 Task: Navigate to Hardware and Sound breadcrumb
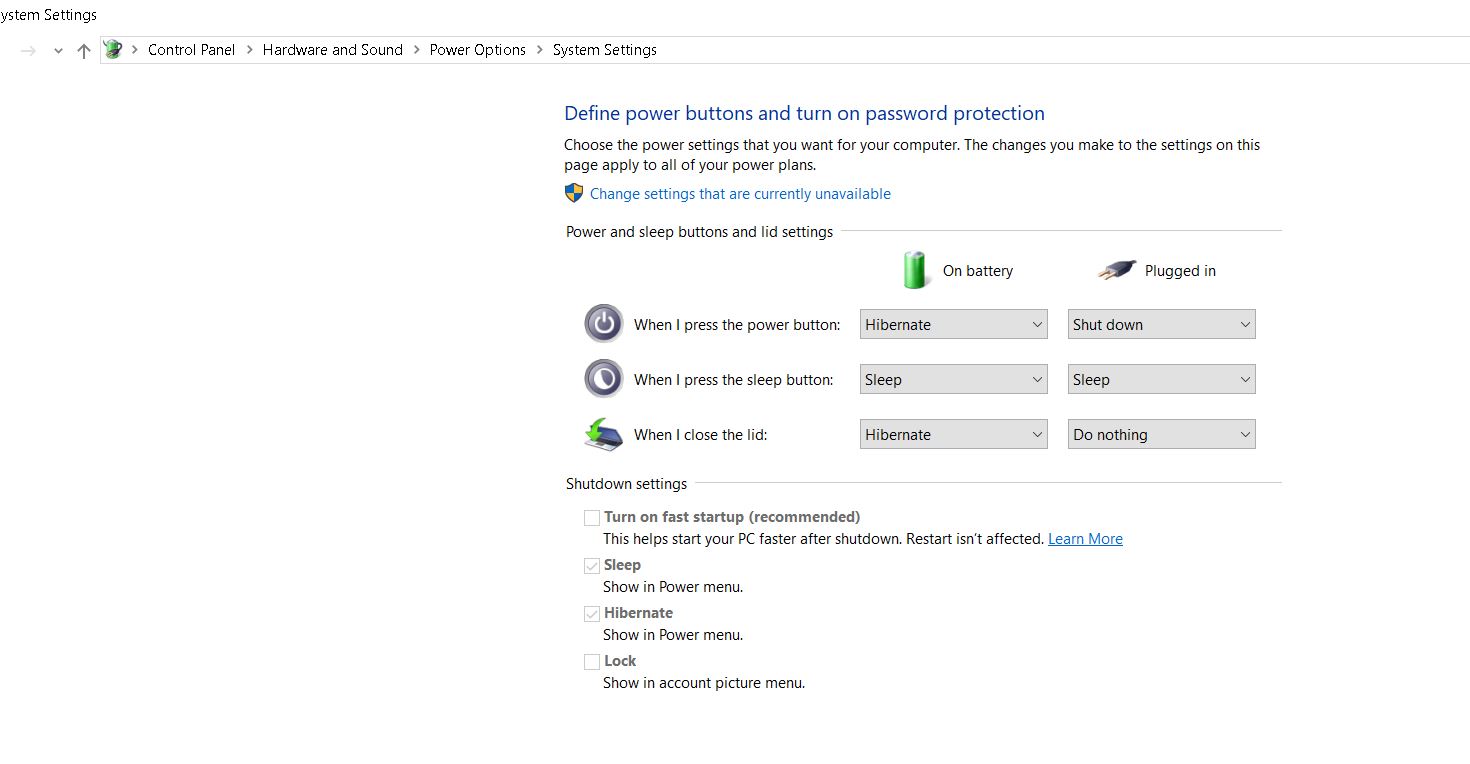coord(332,50)
